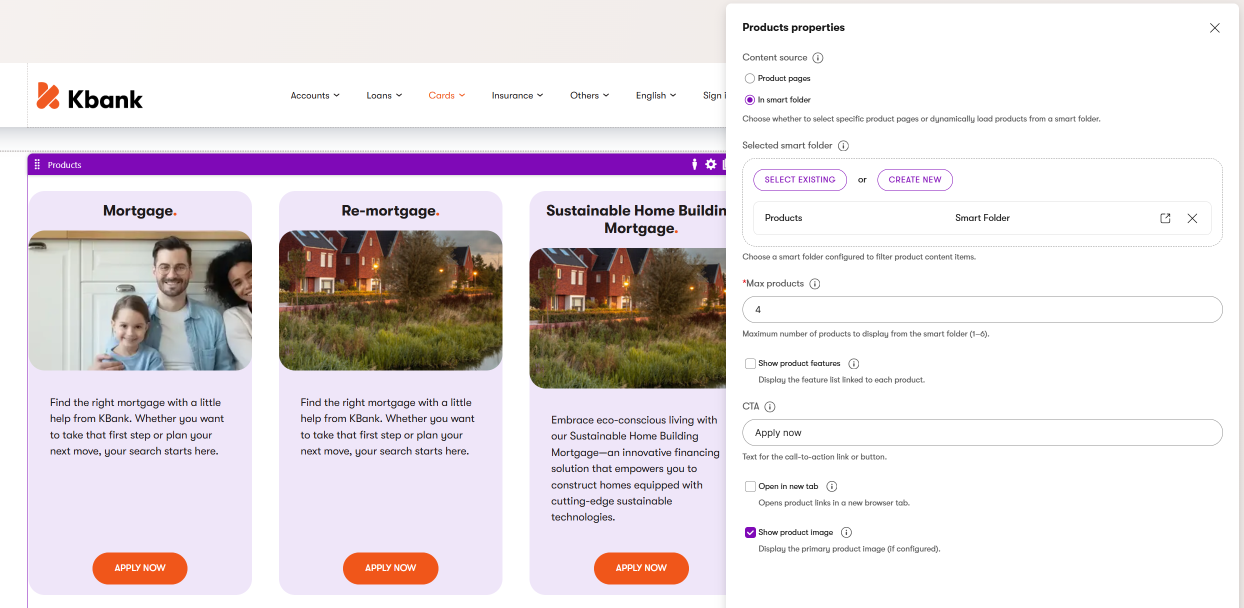Enable the Open in new tab checkbox
This screenshot has height=608, width=1244.
(750, 486)
